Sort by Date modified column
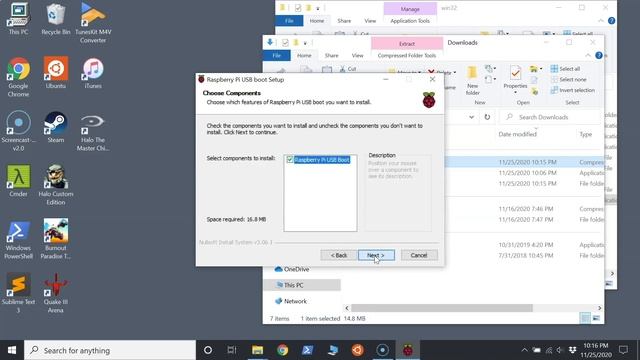 click(518, 134)
